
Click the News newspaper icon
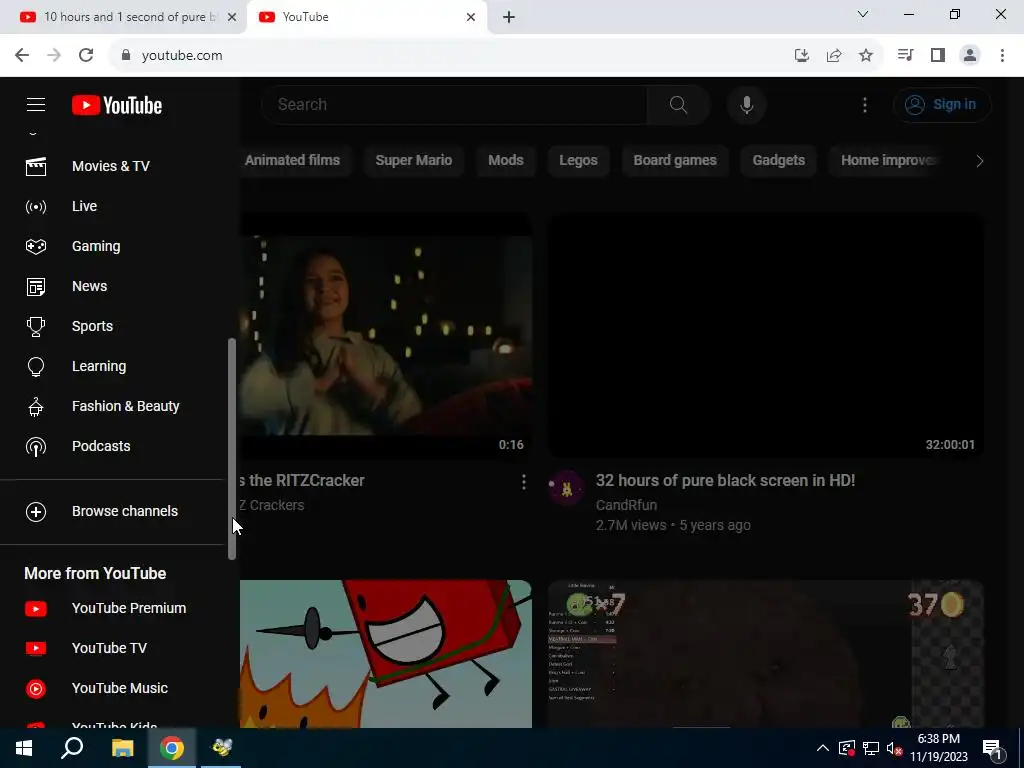click(36, 287)
